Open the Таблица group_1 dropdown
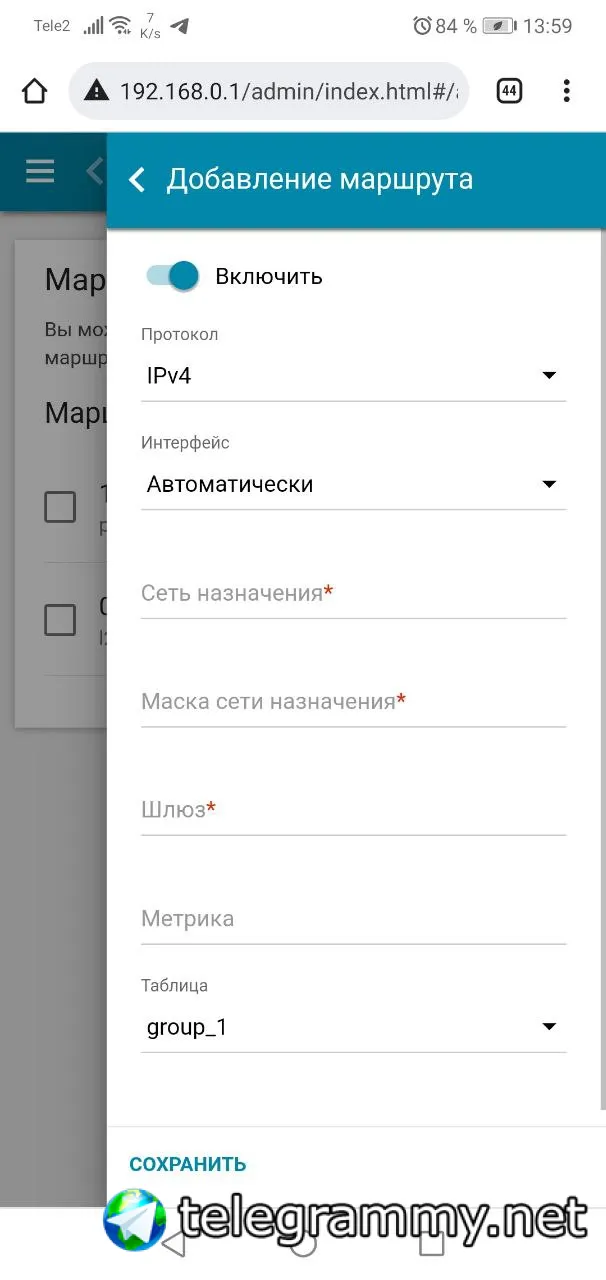 (354, 1027)
